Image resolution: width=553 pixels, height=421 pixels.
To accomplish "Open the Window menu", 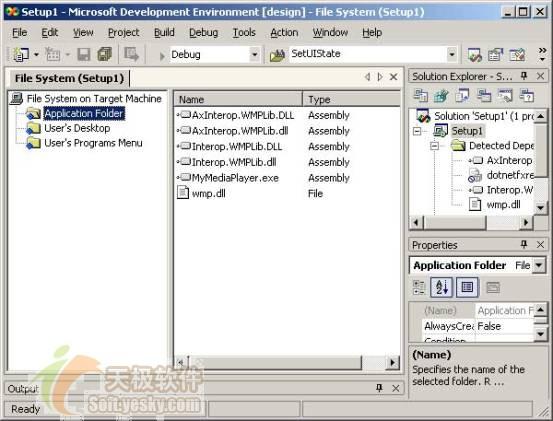I will pyautogui.click(x=330, y=32).
